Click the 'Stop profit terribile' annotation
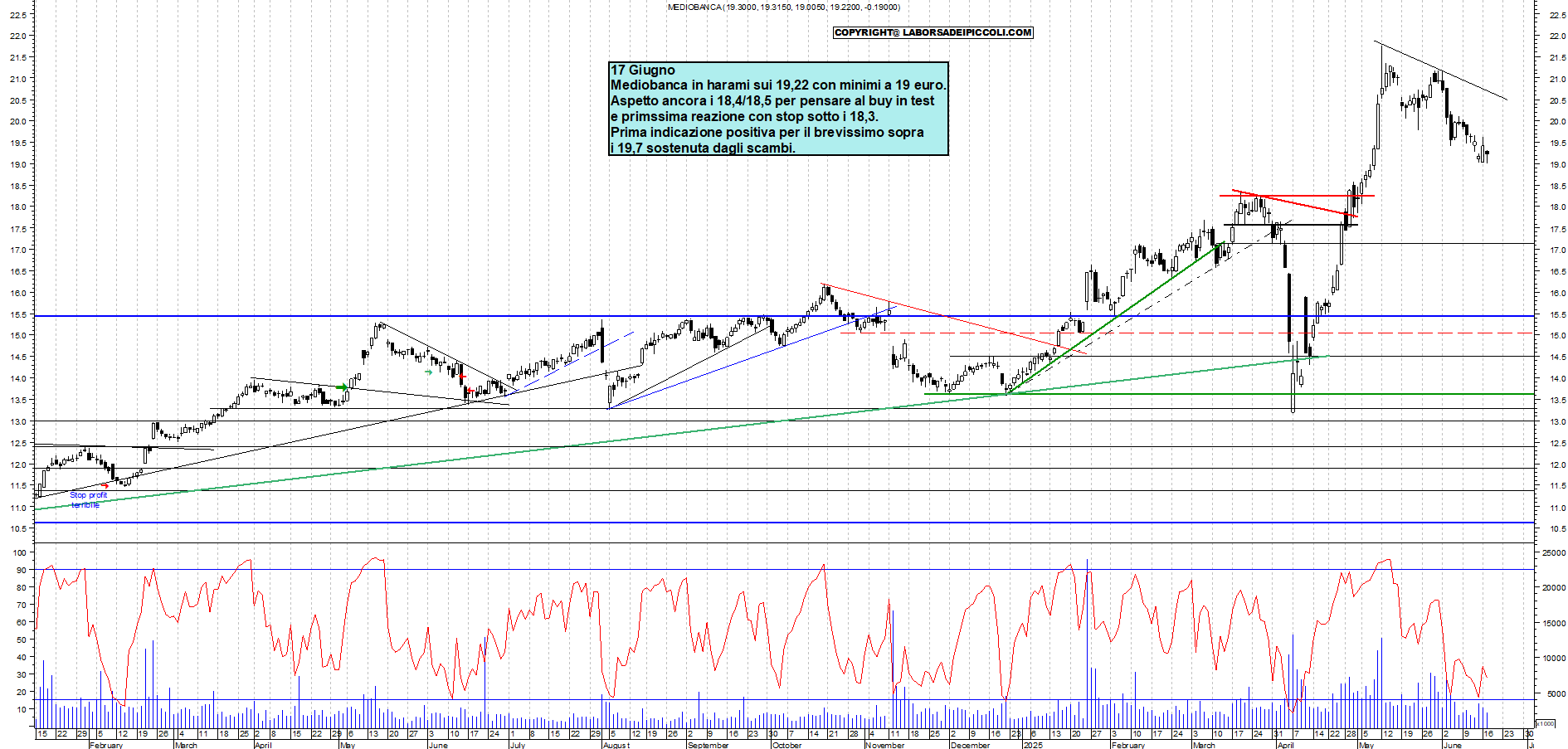Screen dimensions: 1568x749 [88, 499]
